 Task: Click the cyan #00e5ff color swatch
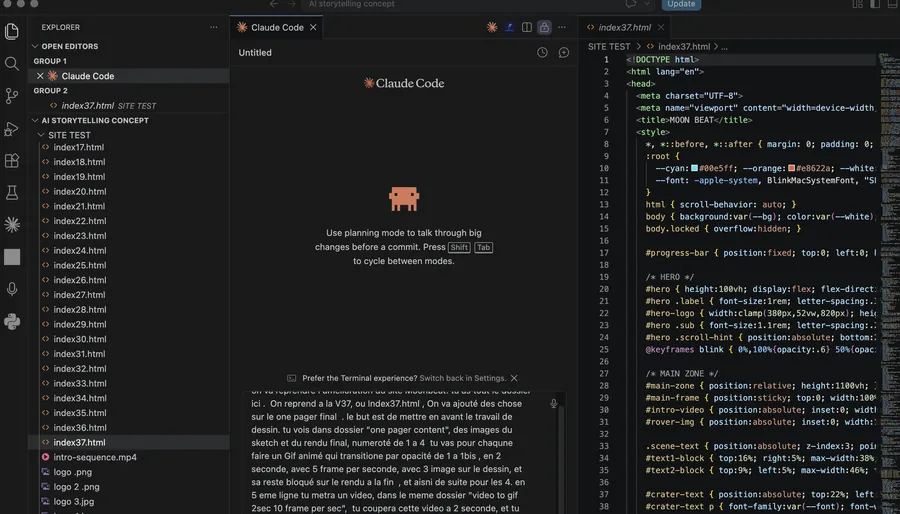(695, 168)
